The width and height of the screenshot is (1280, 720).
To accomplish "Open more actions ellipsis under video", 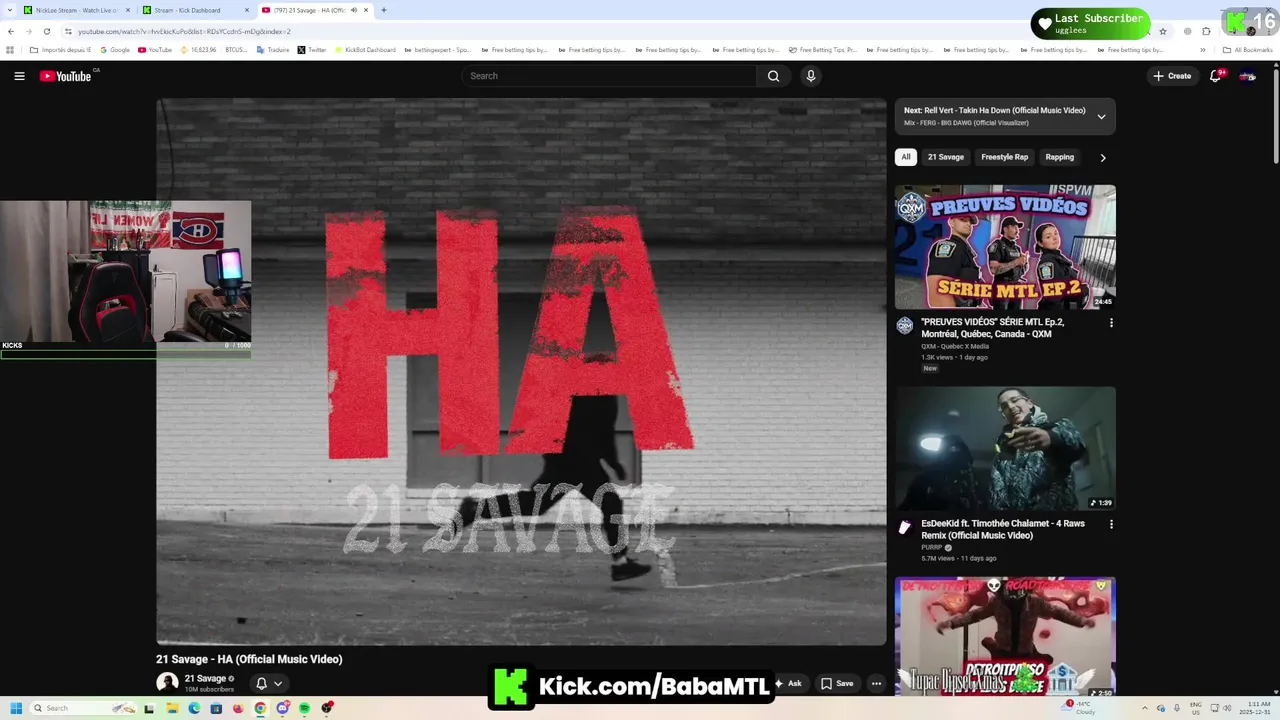I will (876, 684).
